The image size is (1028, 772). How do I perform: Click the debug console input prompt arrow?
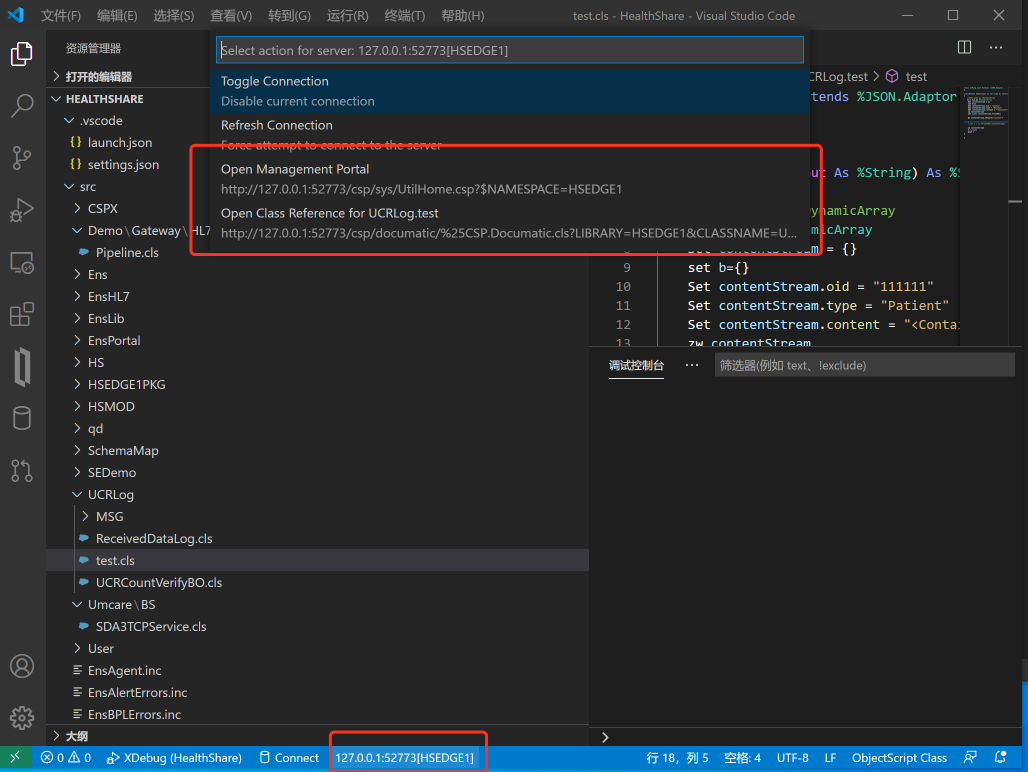tap(605, 737)
